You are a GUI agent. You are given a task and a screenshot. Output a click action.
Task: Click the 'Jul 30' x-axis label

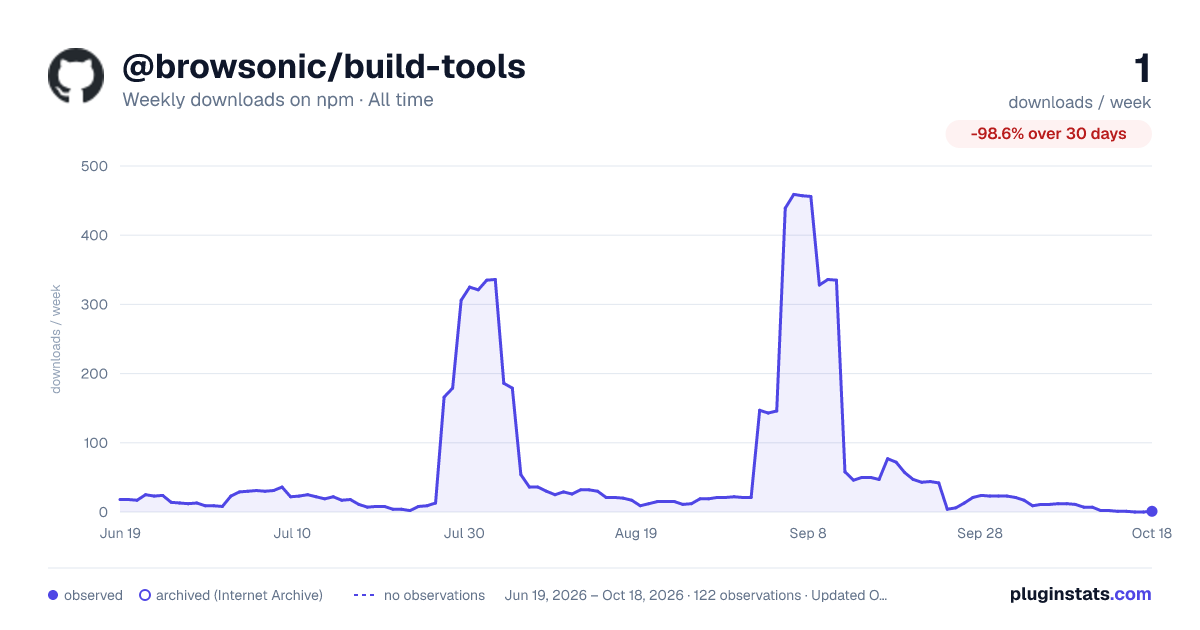(464, 533)
